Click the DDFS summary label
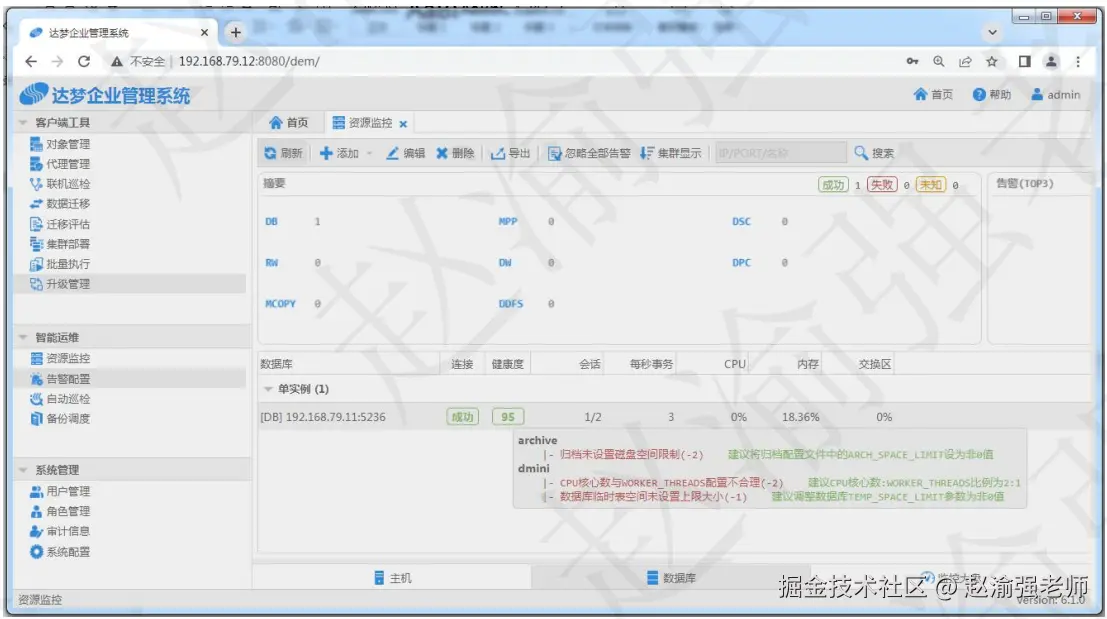The height and width of the screenshot is (619, 1107). click(510, 304)
